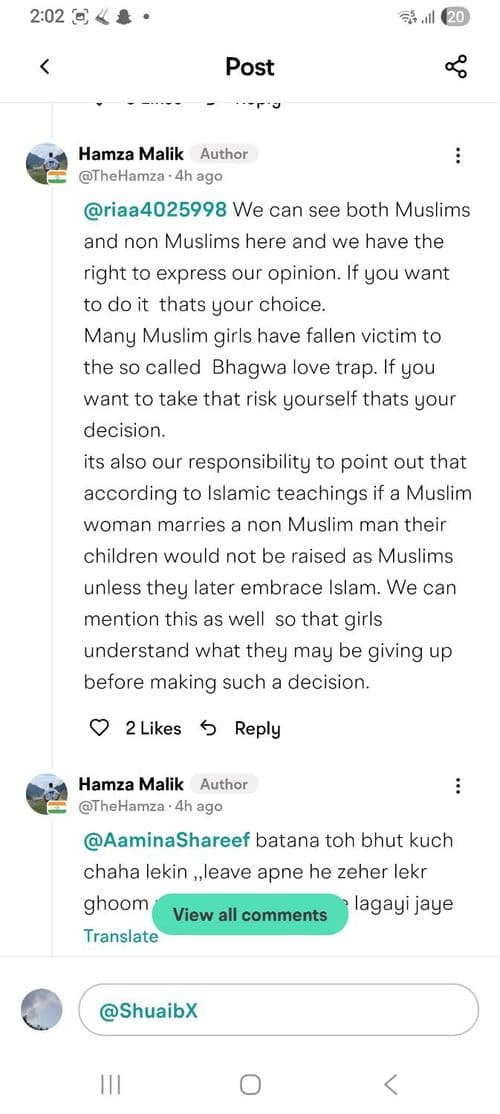Tap the Android home button

click(x=250, y=1084)
